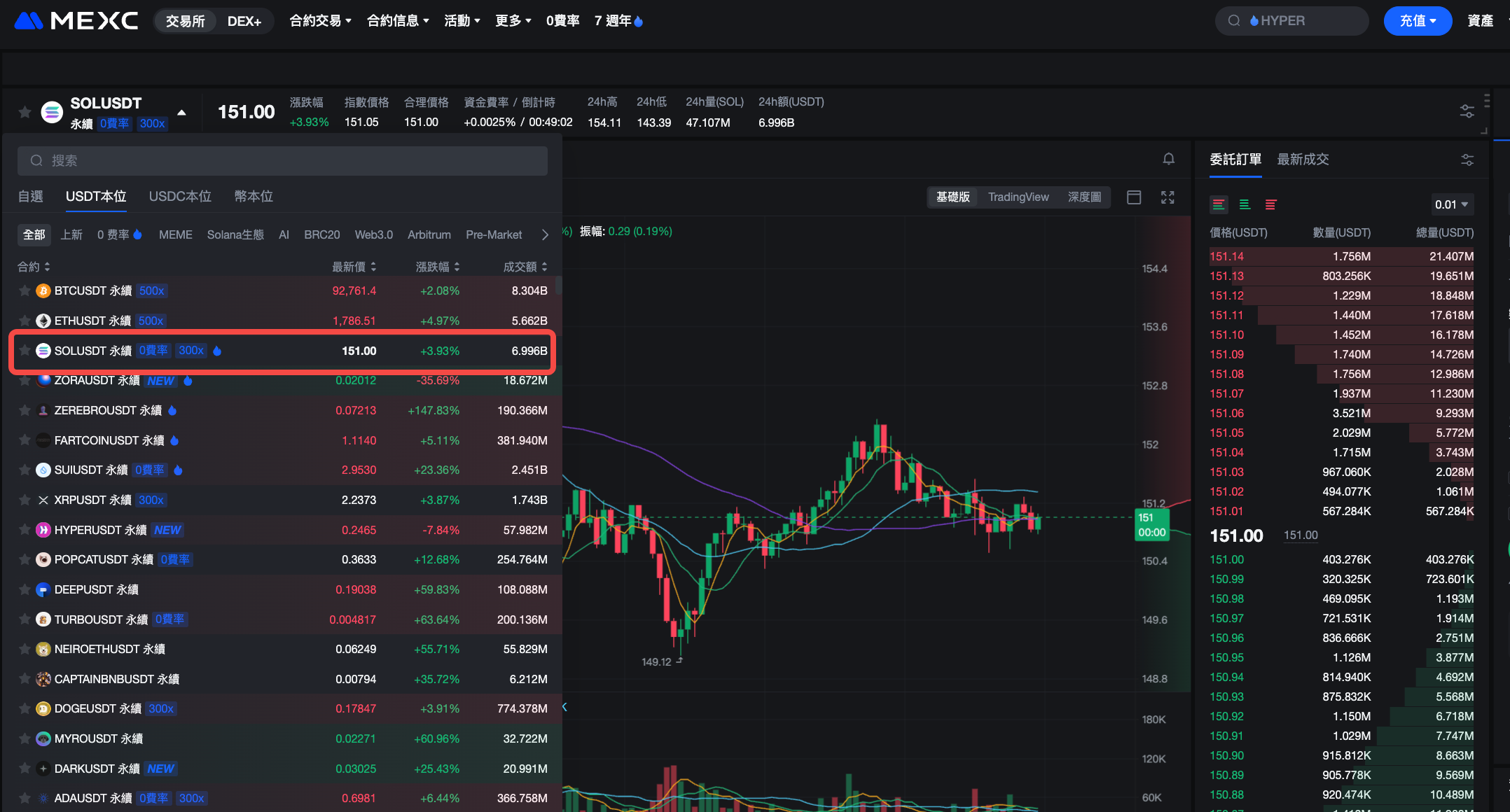1510x812 pixels.
Task: Open ticker bar preferences sliders icon
Action: click(1467, 111)
